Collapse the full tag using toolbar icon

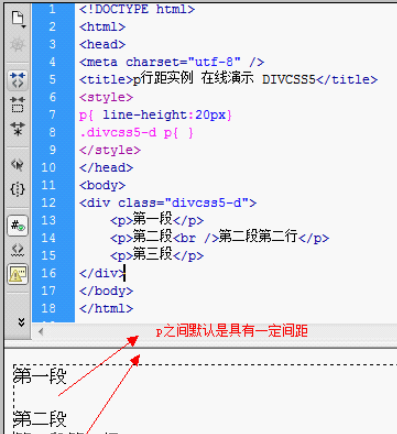[18, 80]
